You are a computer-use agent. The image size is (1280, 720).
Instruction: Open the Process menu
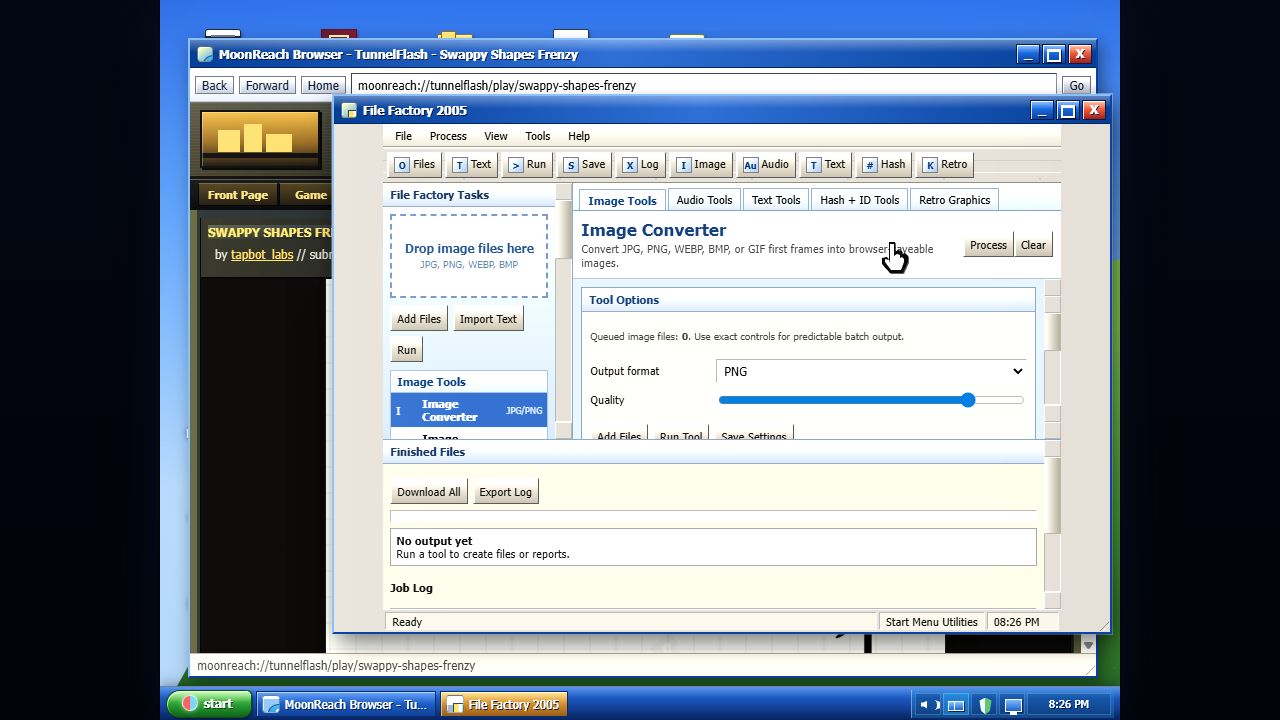[x=448, y=136]
